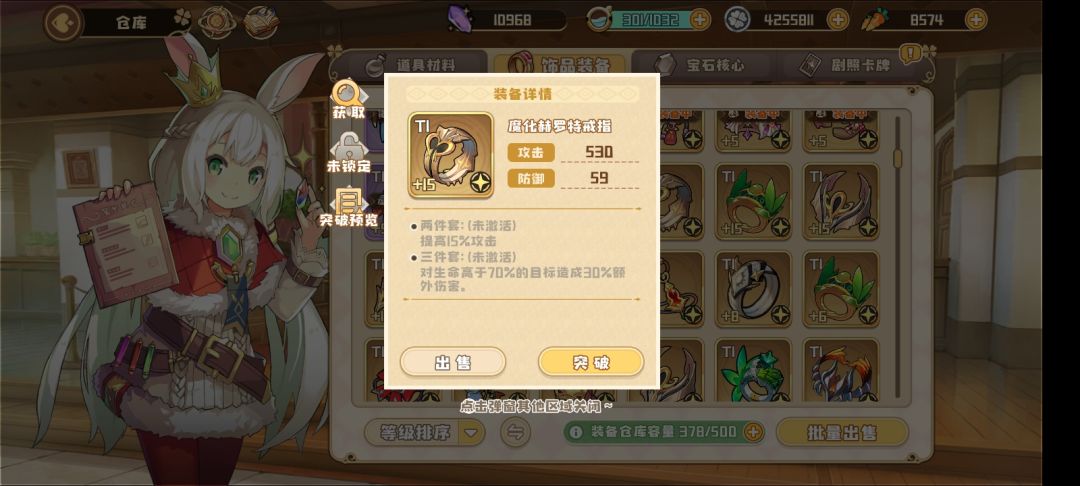The width and height of the screenshot is (1080, 486).
Task: Click the purple crystal currency icon
Action: click(x=459, y=19)
